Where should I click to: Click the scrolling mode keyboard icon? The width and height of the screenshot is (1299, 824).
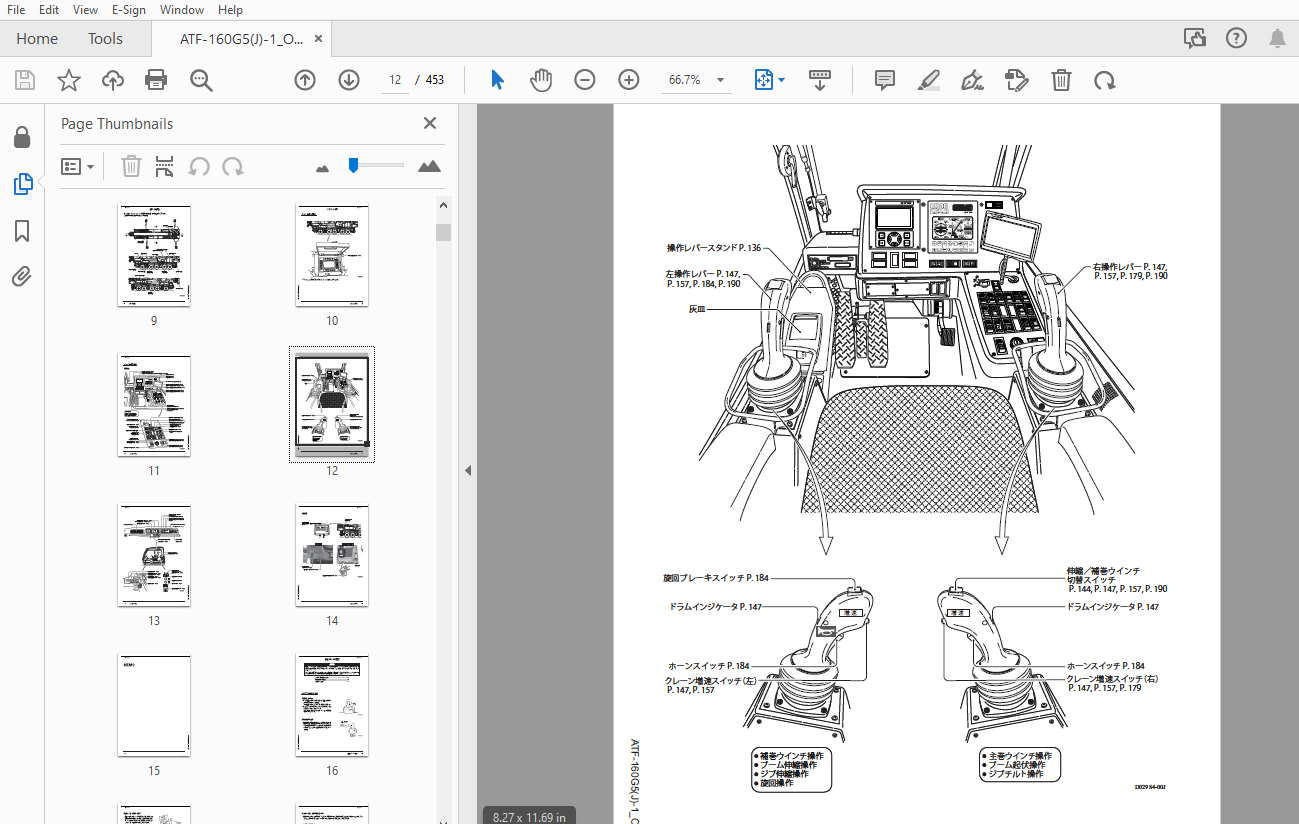click(x=820, y=80)
